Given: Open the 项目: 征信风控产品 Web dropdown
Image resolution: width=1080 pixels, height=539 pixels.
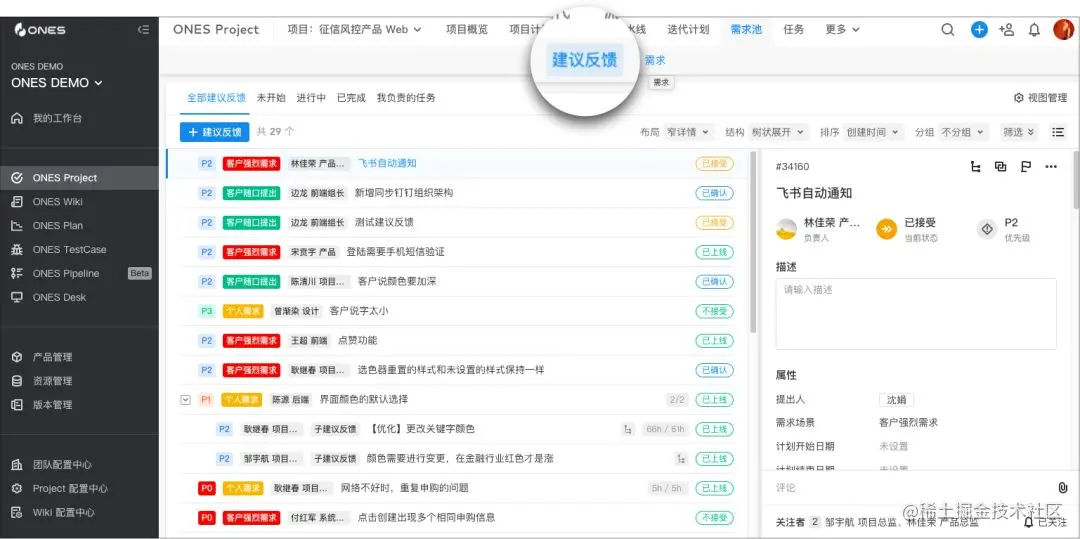Looking at the screenshot, I should click(x=354, y=30).
